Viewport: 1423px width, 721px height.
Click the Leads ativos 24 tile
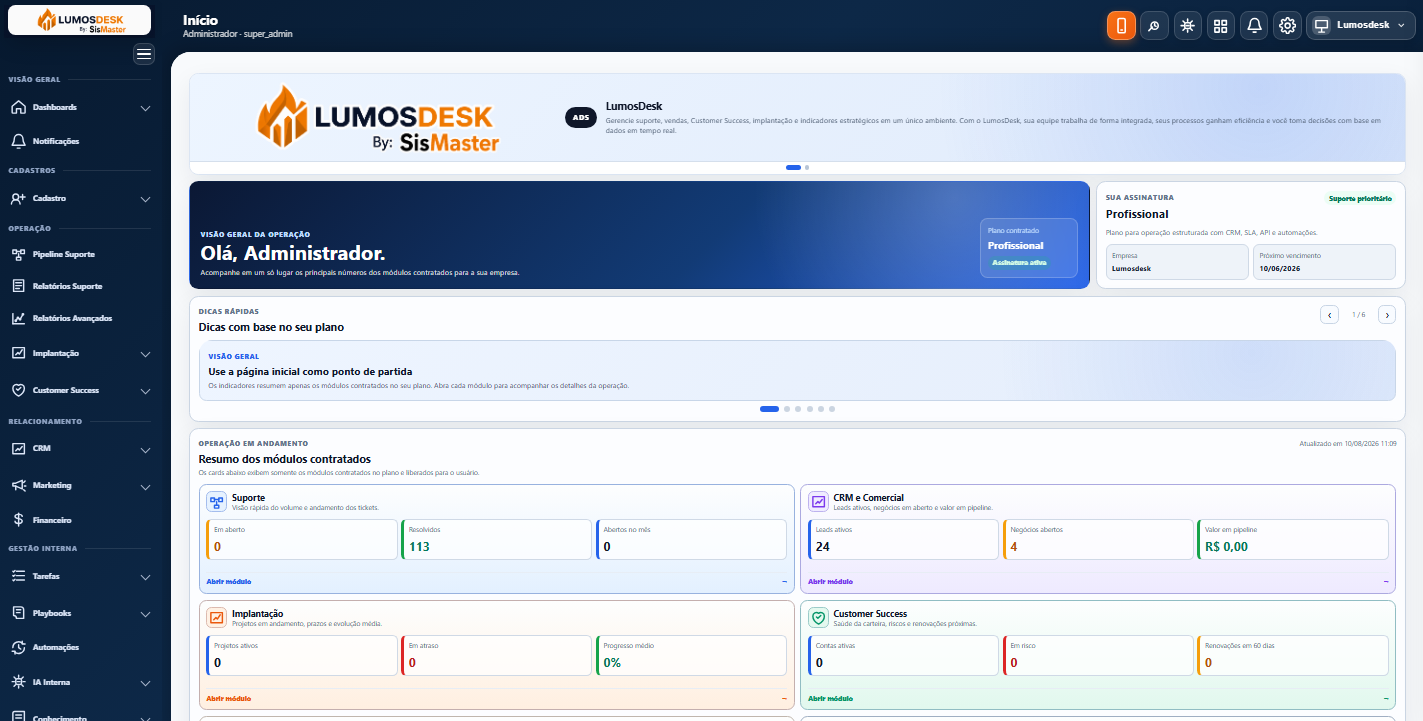point(903,539)
